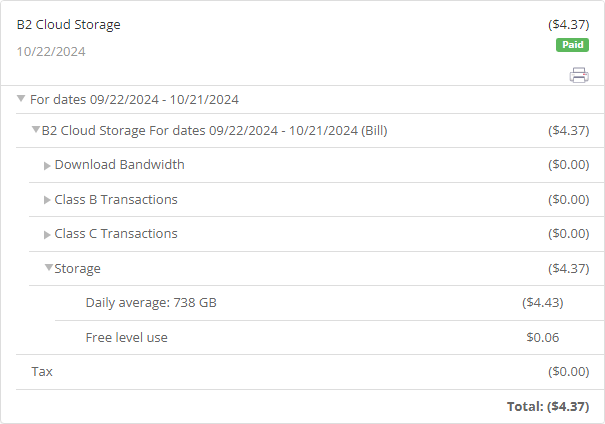Expand the Class C Transactions arrow
Image resolution: width=605 pixels, height=424 pixels.
coord(47,235)
